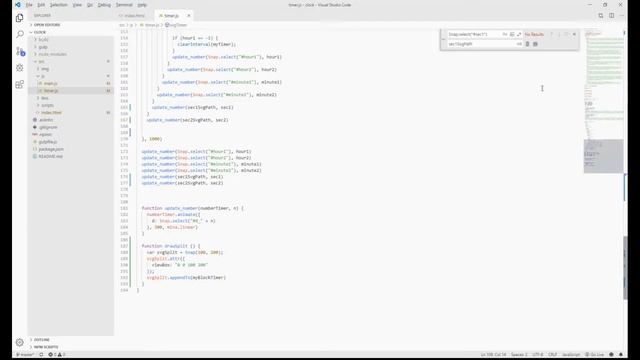
Task: Open the Source Control view
Action: coord(20,51)
